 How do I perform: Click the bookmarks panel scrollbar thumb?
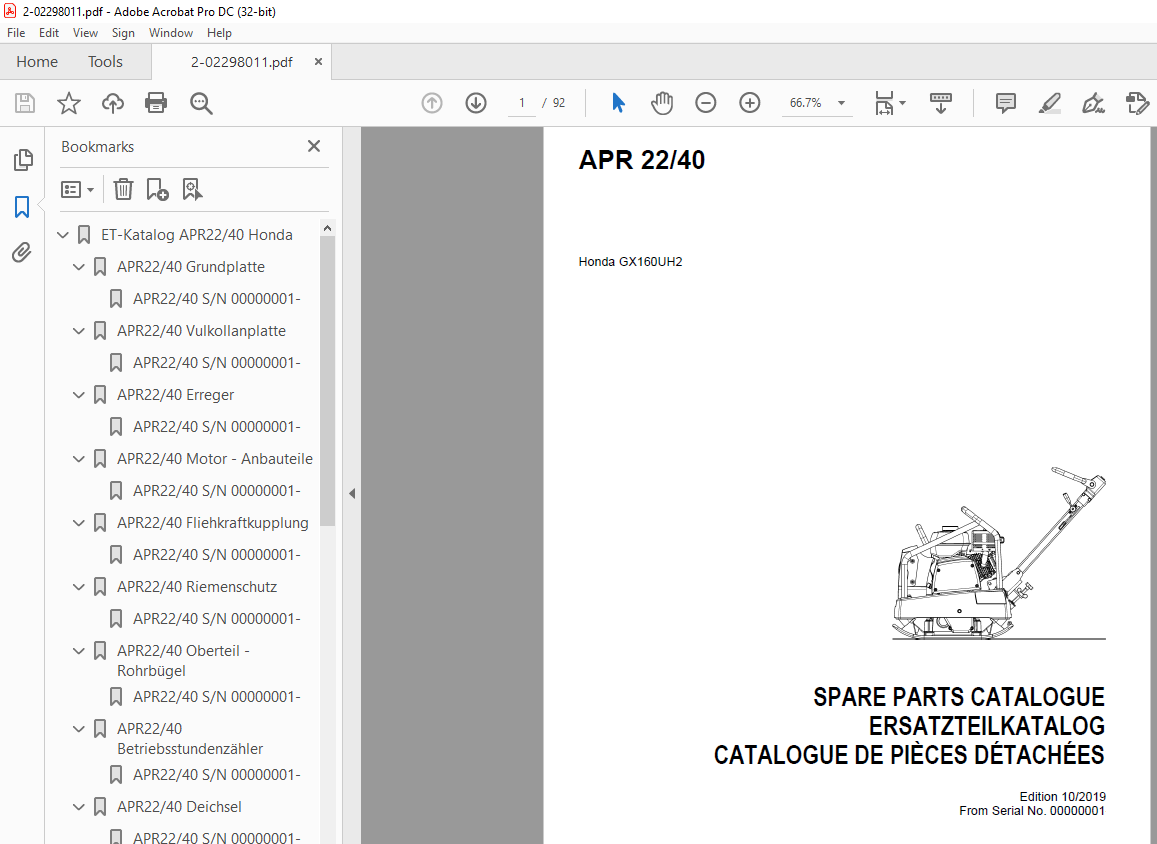328,381
